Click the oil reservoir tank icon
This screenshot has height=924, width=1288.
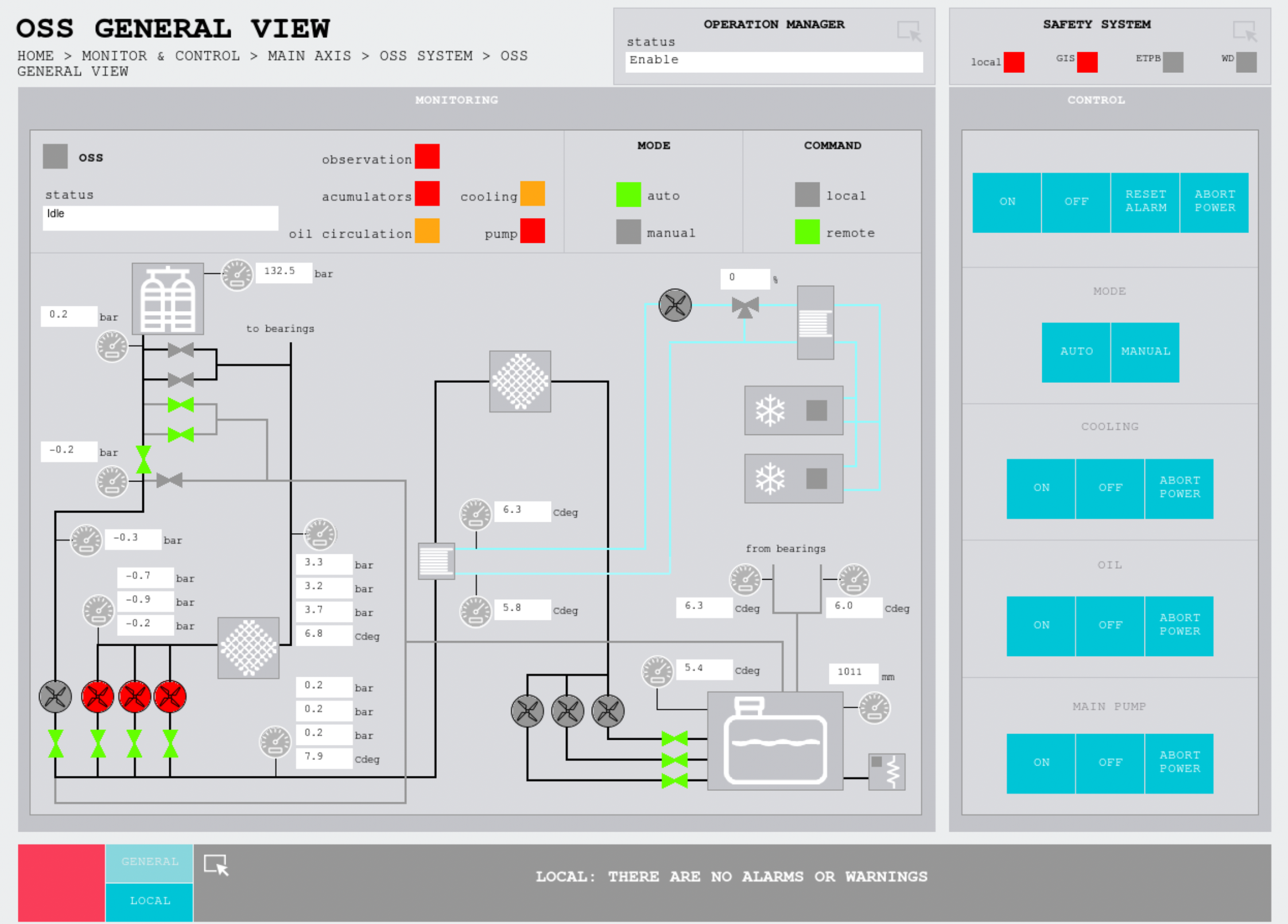click(775, 740)
